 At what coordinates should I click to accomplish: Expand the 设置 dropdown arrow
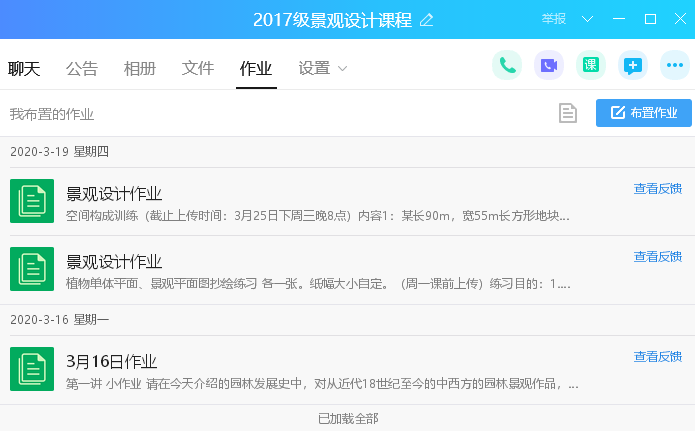[x=342, y=69]
